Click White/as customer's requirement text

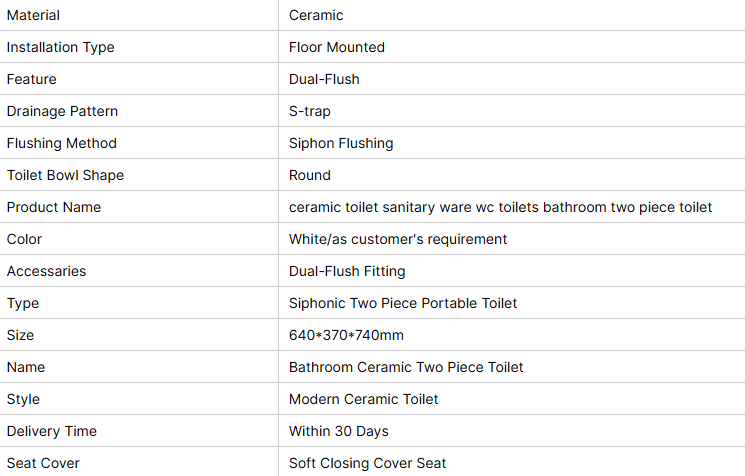(x=398, y=239)
